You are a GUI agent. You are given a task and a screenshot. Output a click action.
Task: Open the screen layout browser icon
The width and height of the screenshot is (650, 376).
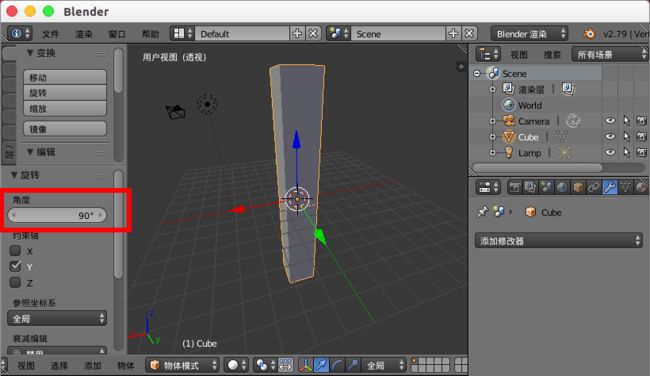[182, 34]
